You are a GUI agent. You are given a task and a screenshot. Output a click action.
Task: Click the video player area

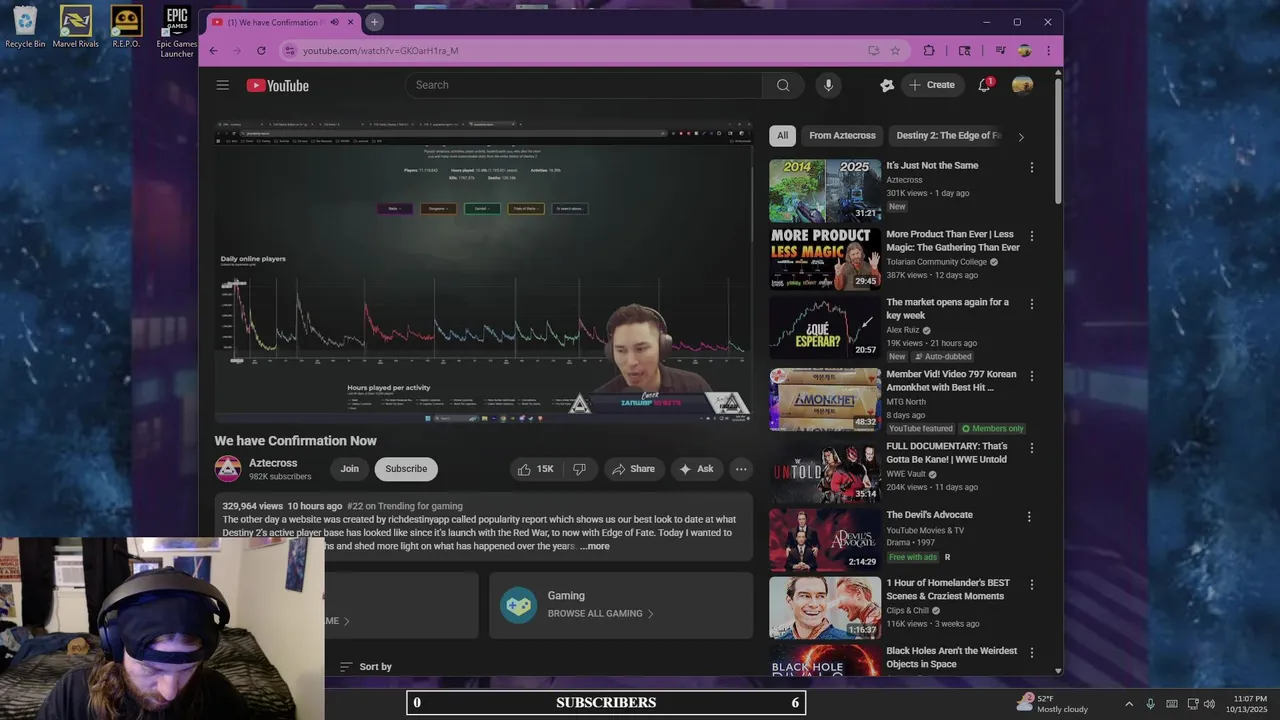483,272
